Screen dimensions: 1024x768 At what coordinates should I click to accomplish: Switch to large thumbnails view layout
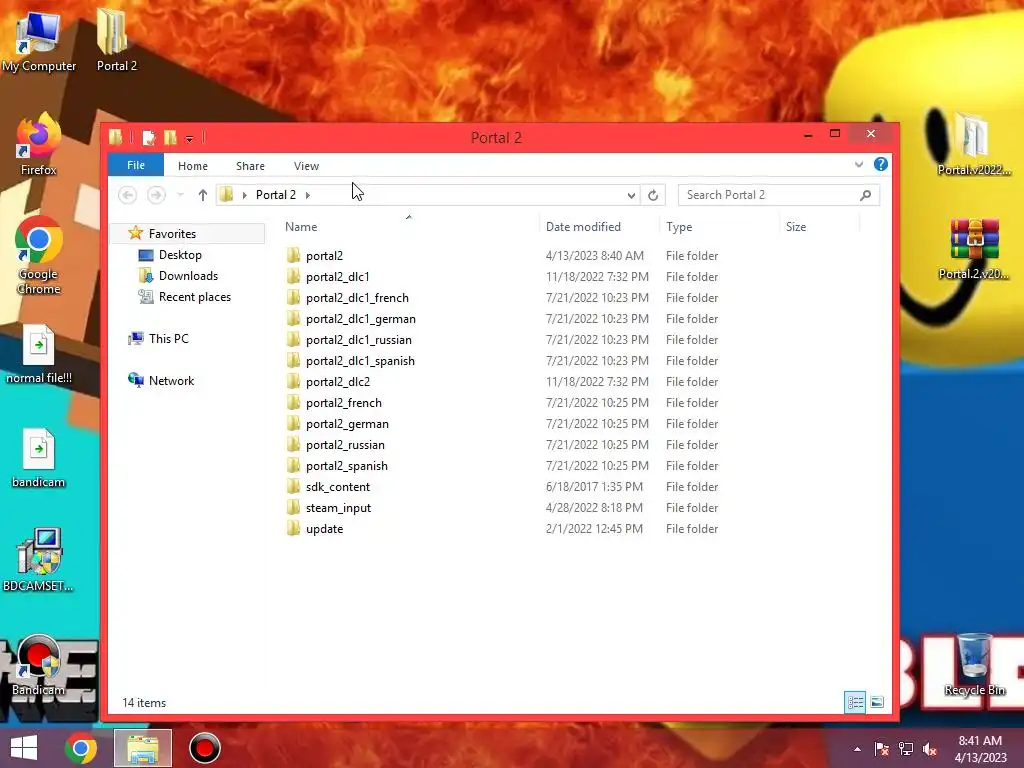[877, 703]
